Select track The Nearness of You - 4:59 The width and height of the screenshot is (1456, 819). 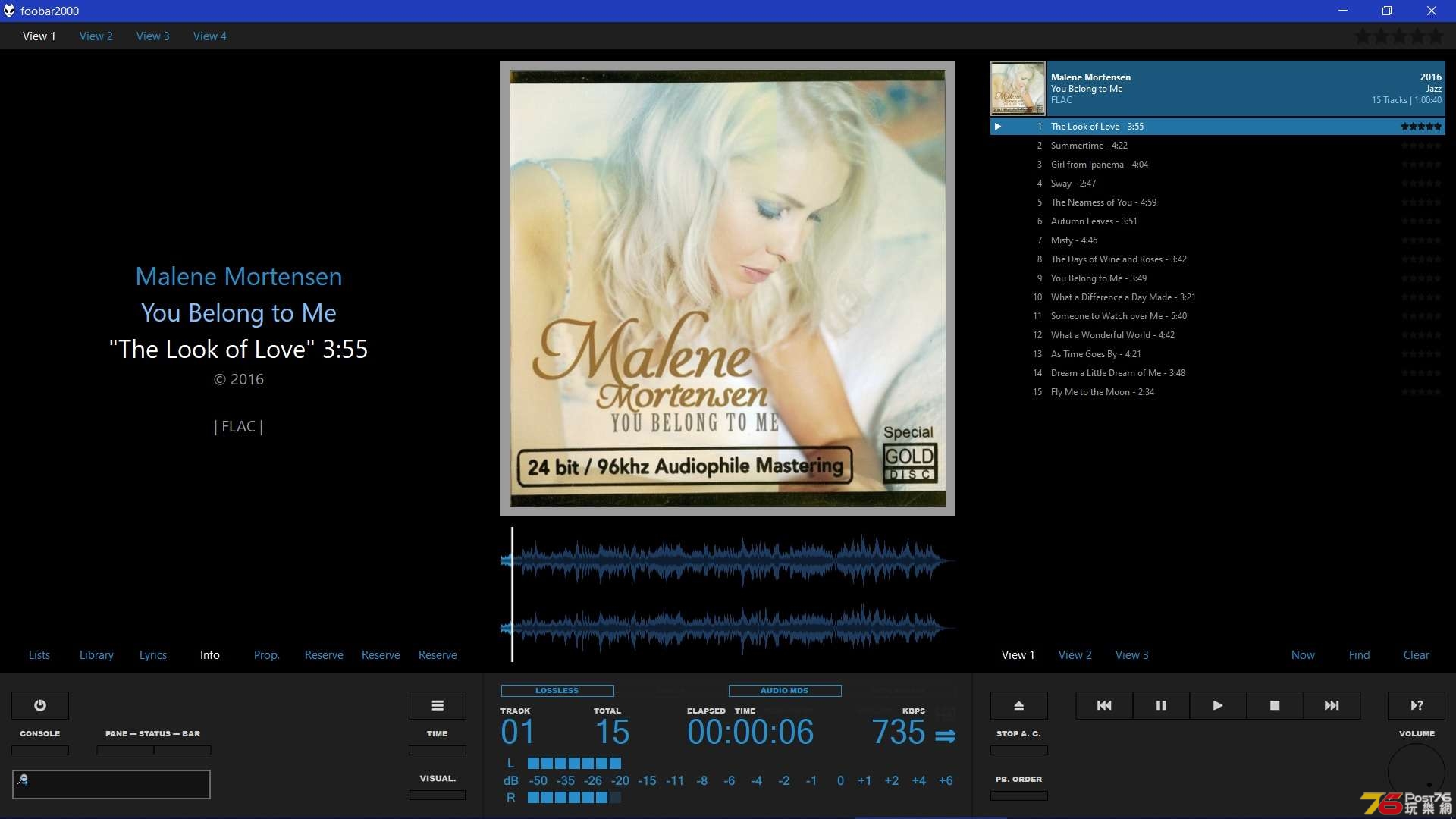(1218, 202)
